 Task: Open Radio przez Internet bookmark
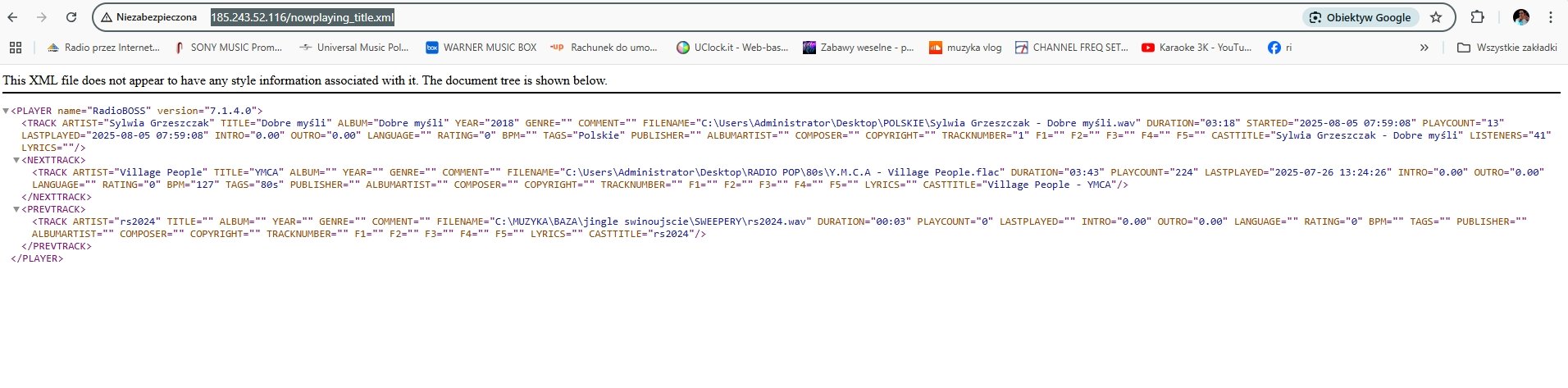[x=103, y=48]
